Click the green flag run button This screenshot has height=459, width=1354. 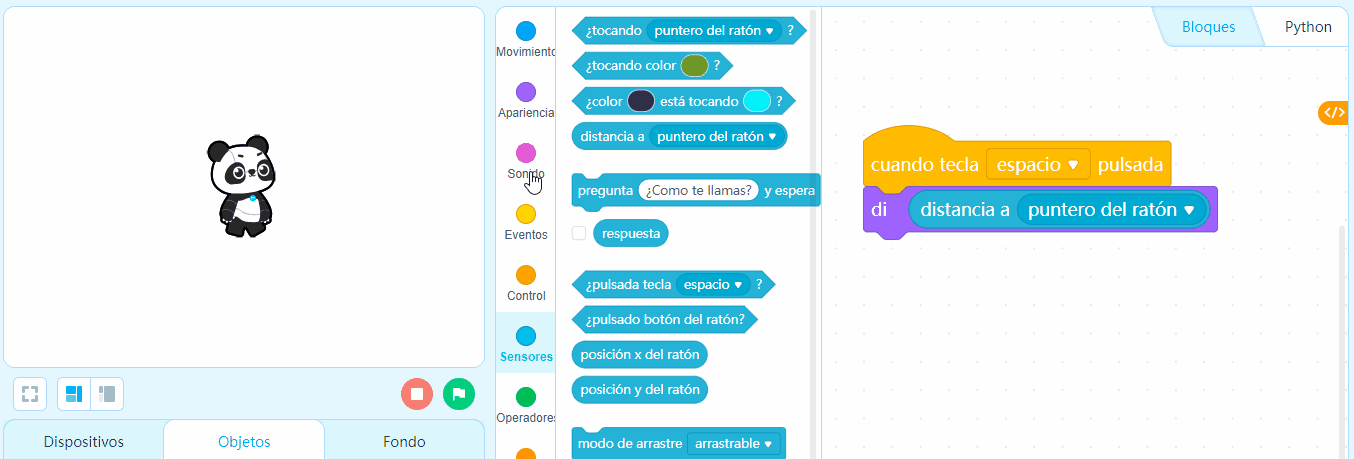[x=459, y=394]
